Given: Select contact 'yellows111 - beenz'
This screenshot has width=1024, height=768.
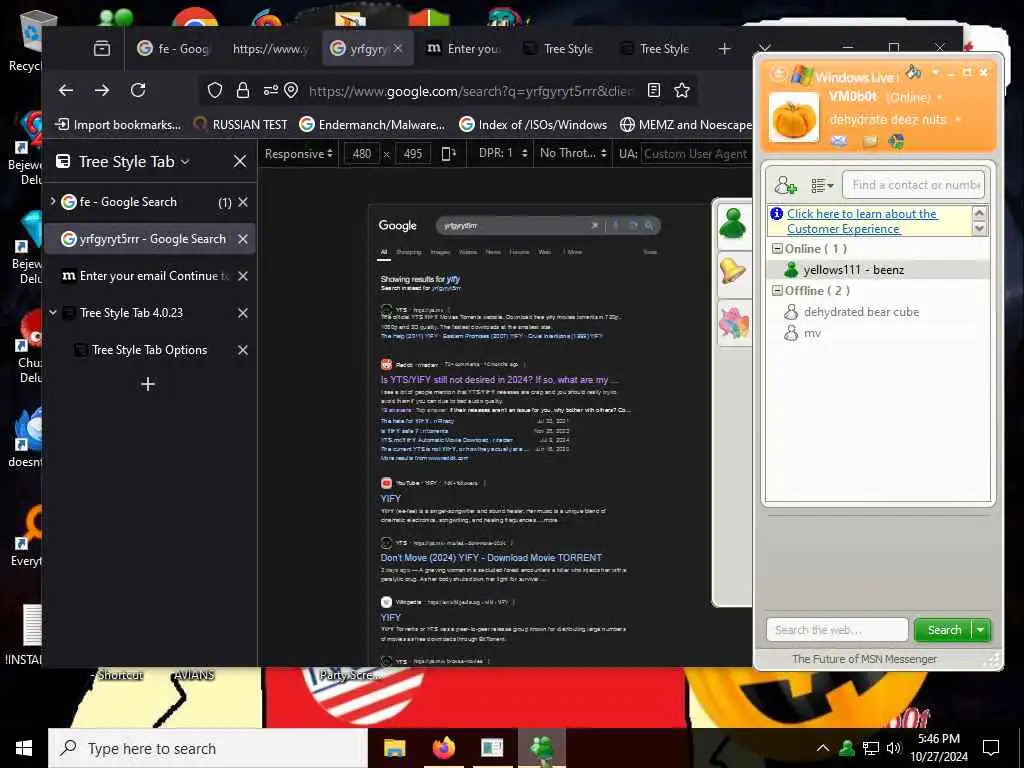Looking at the screenshot, I should click(x=877, y=270).
